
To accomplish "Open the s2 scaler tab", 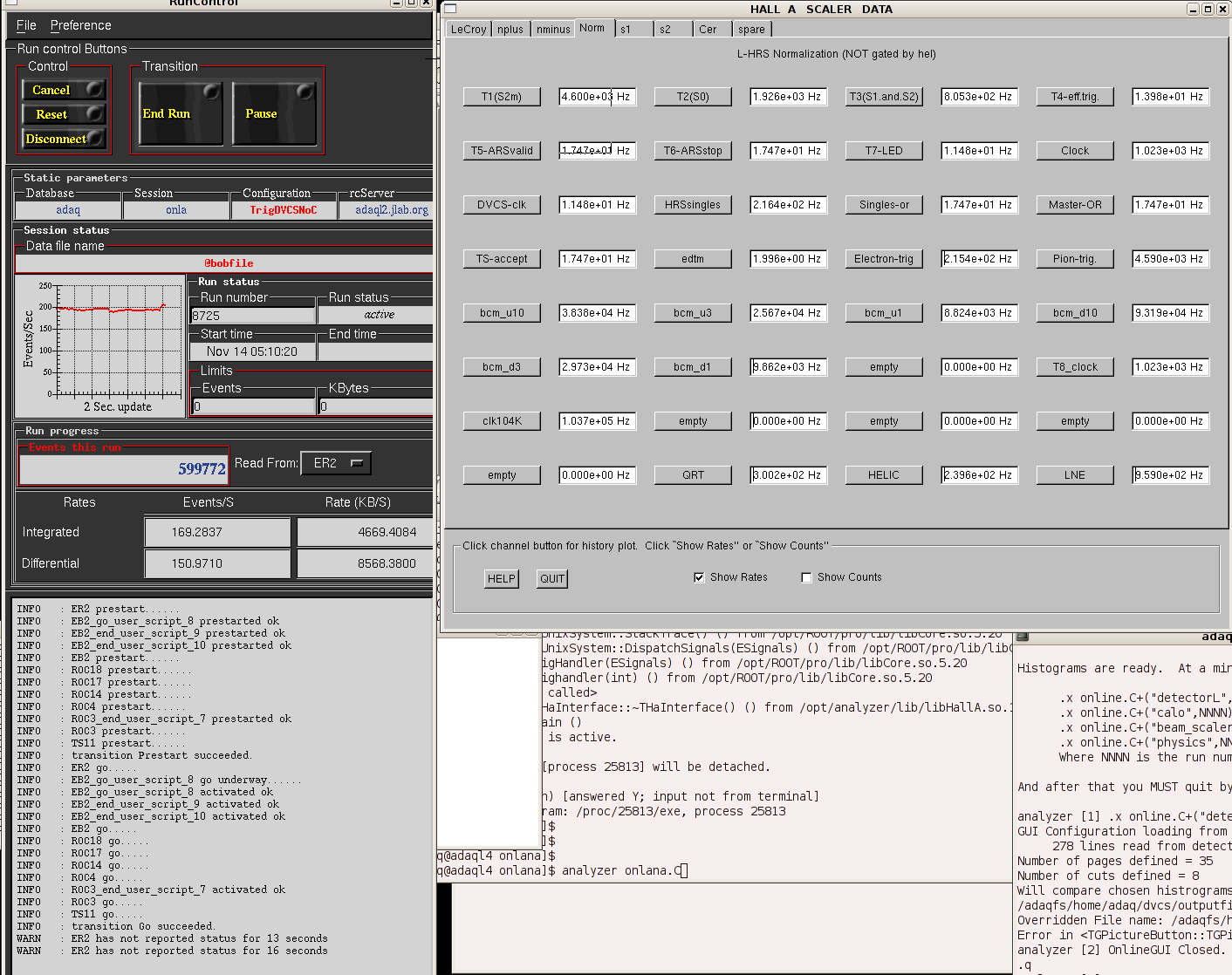I will pyautogui.click(x=674, y=29).
